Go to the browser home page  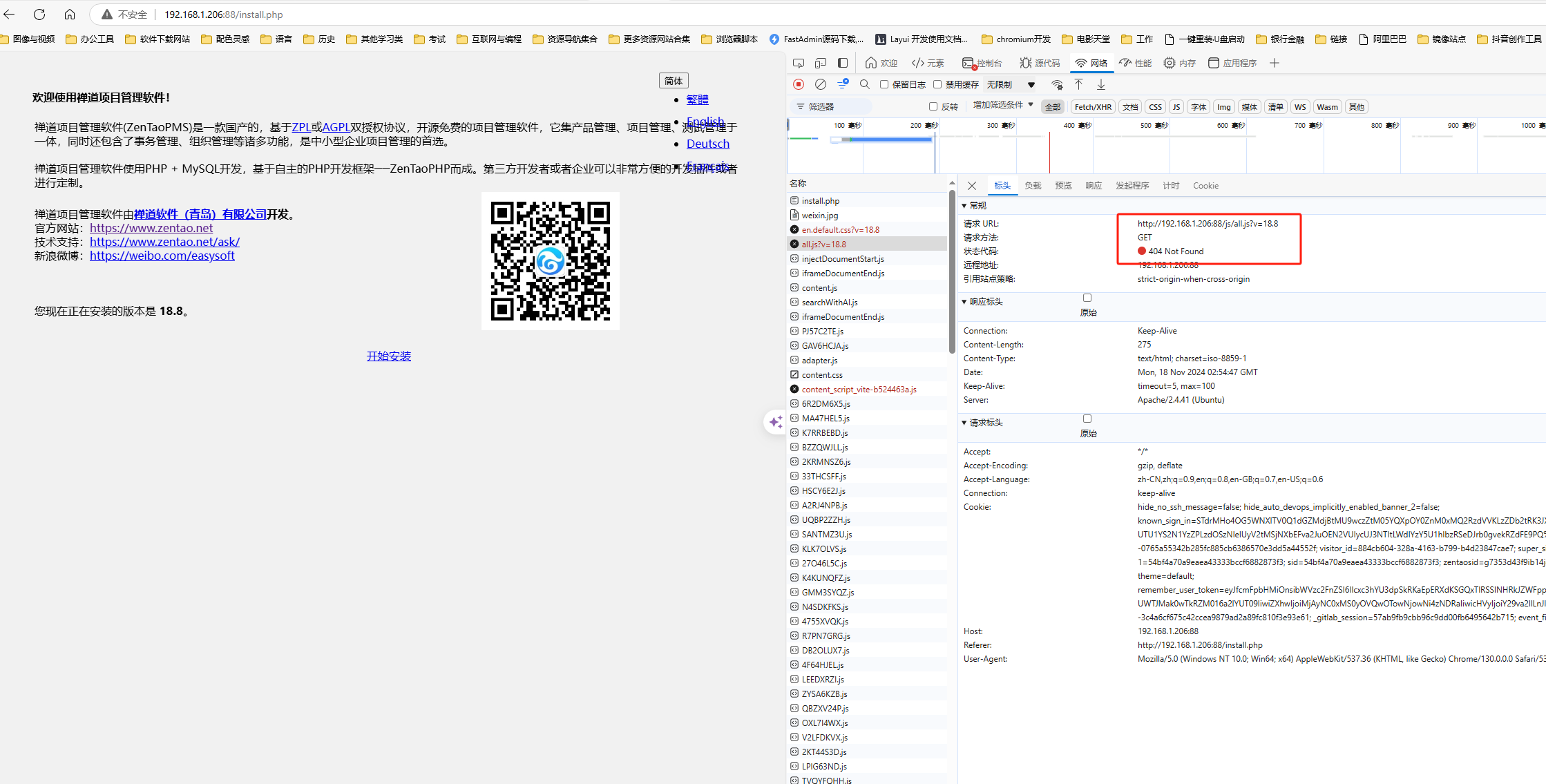(x=70, y=15)
